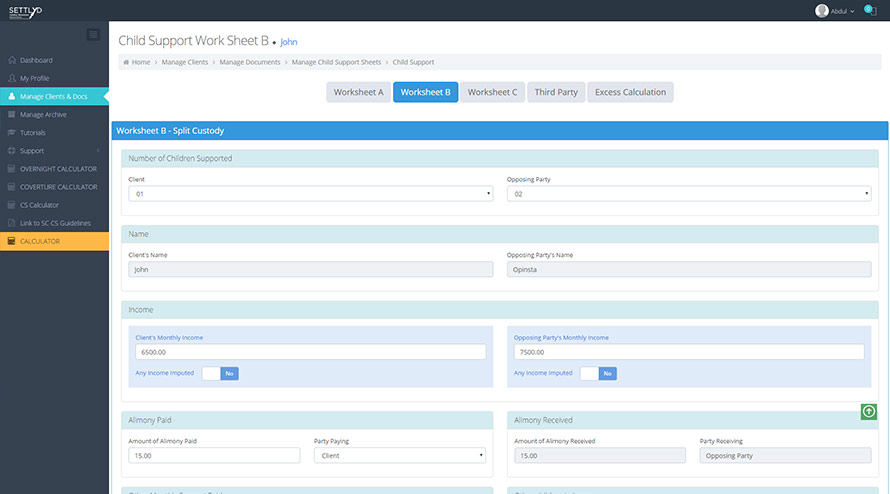
Task: Open the Opposing Party children count dropdown
Action: [x=689, y=194]
